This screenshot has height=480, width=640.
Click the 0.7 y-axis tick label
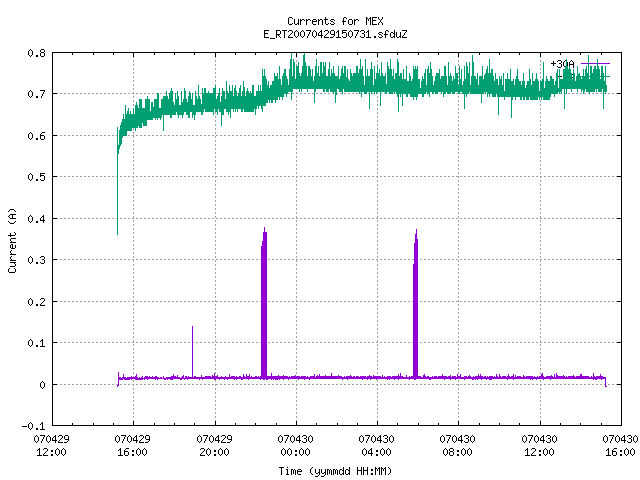(x=36, y=94)
